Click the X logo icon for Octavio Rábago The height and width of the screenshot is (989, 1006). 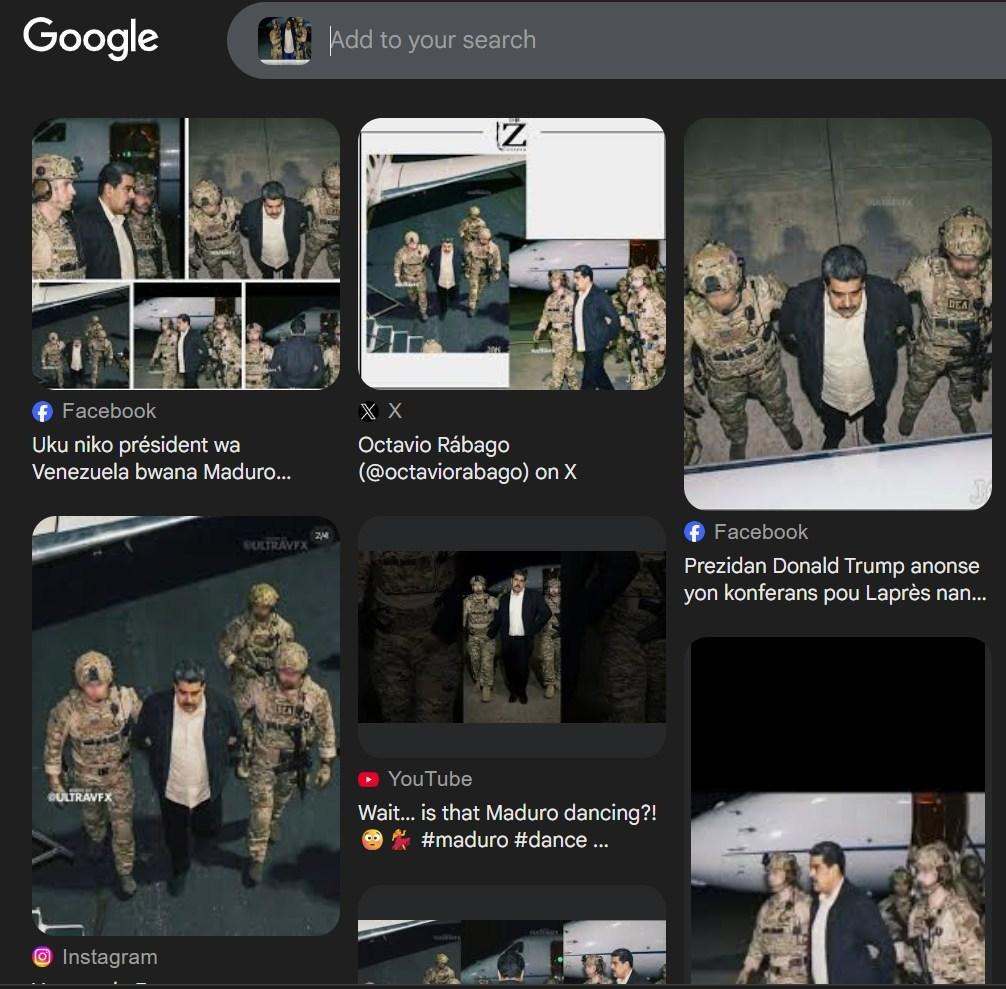(x=368, y=411)
